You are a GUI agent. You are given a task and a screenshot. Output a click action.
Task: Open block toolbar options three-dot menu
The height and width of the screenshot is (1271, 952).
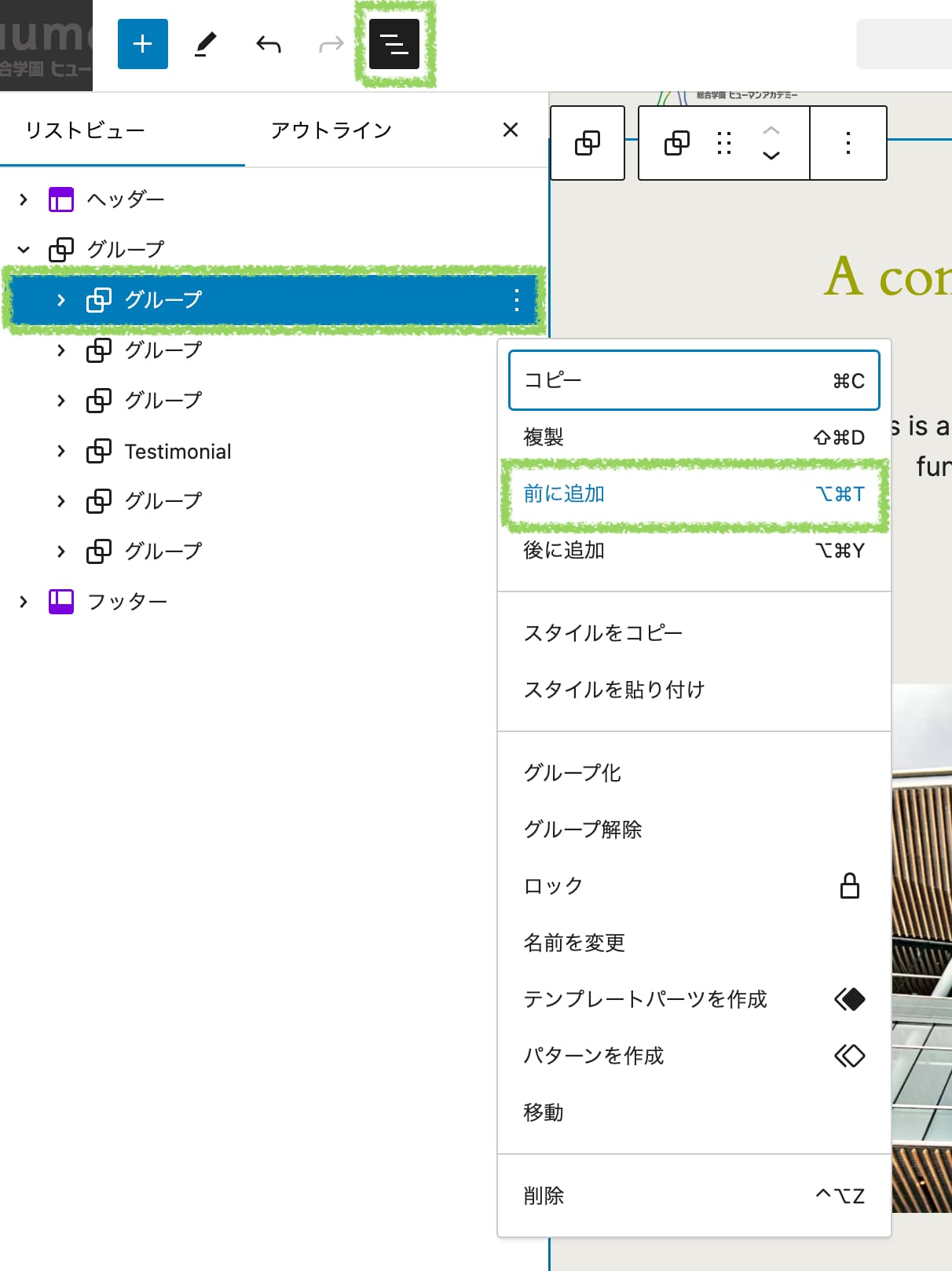848,143
